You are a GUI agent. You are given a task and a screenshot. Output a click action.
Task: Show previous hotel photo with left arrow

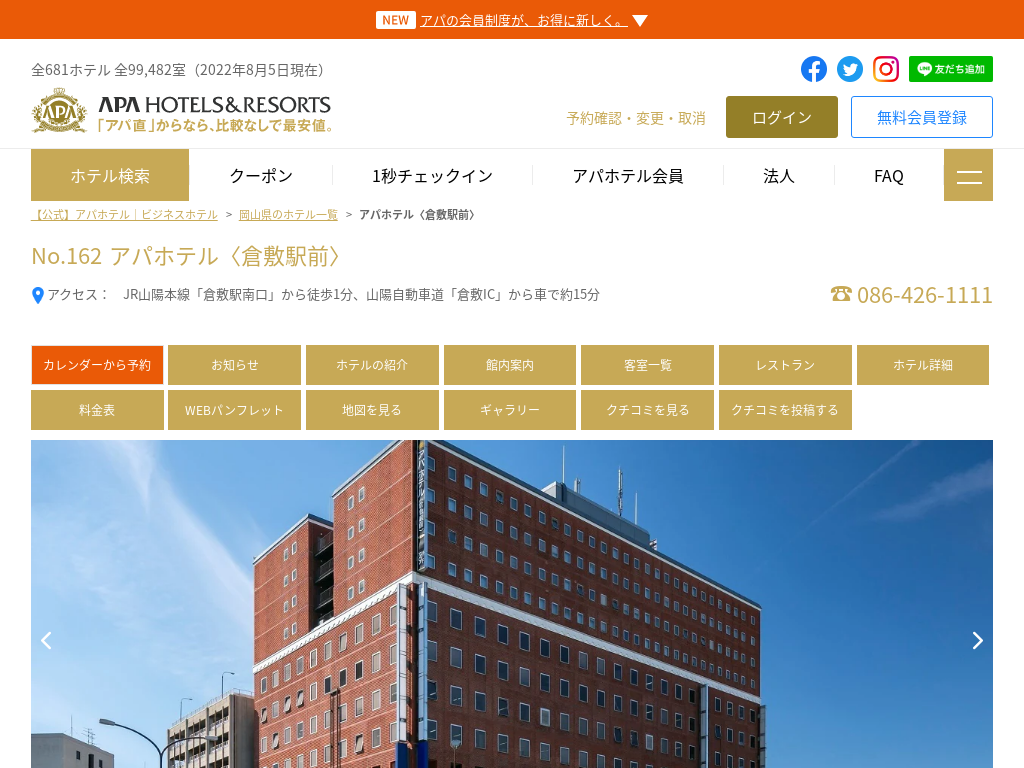(46, 641)
